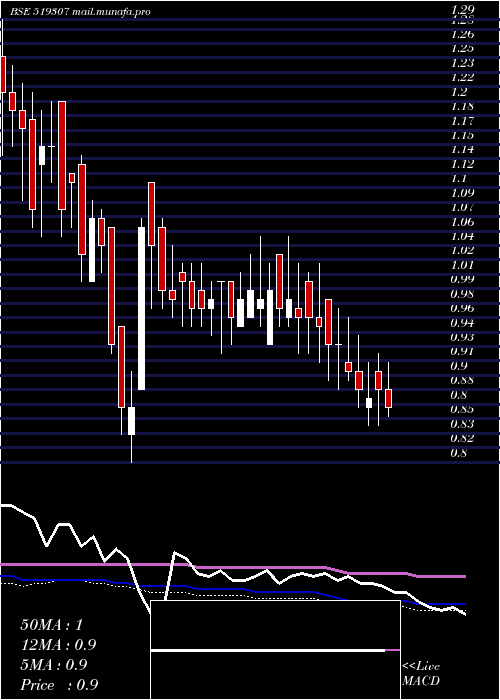
Task: Select the Price : 0.9 readout
Action: (x=59, y=685)
